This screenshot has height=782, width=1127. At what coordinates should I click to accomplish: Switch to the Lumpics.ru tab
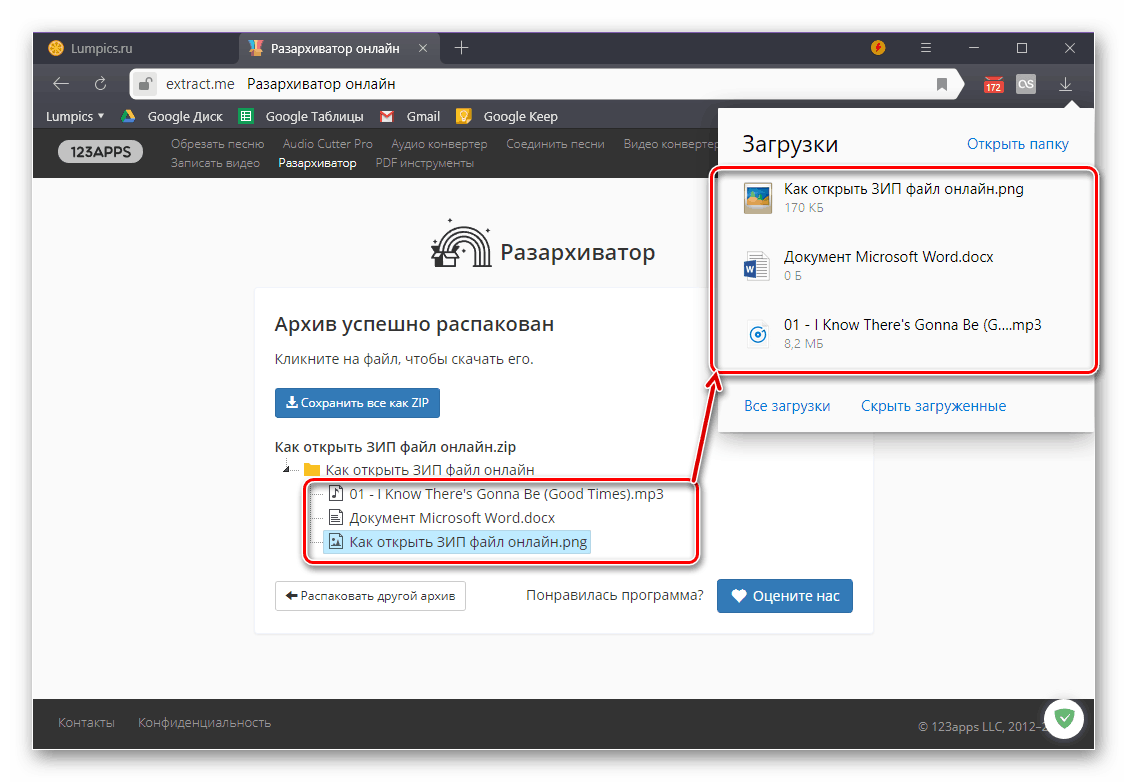tap(135, 48)
